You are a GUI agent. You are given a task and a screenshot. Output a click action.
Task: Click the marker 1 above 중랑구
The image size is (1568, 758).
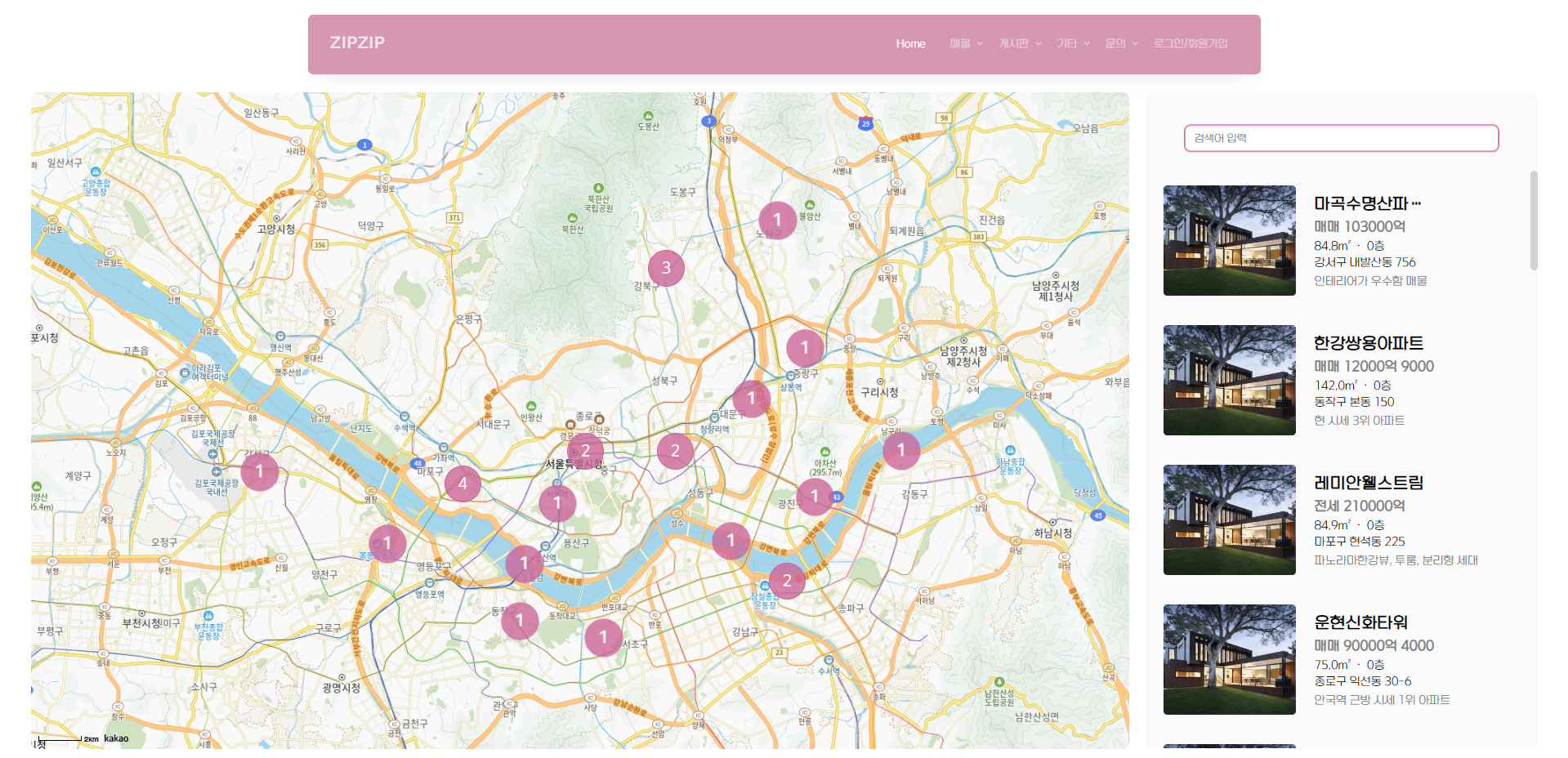point(805,348)
